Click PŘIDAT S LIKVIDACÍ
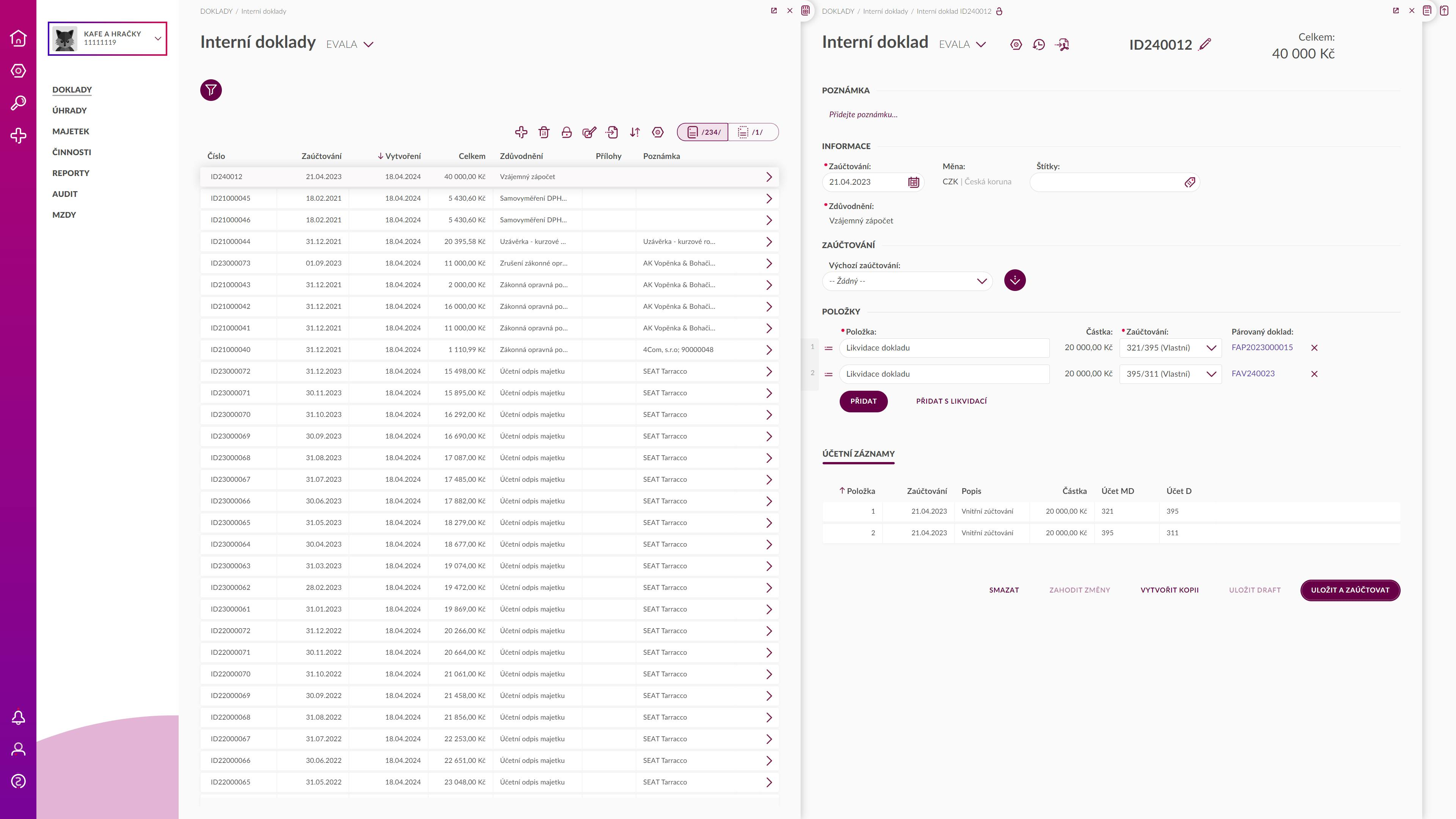 pyautogui.click(x=951, y=401)
